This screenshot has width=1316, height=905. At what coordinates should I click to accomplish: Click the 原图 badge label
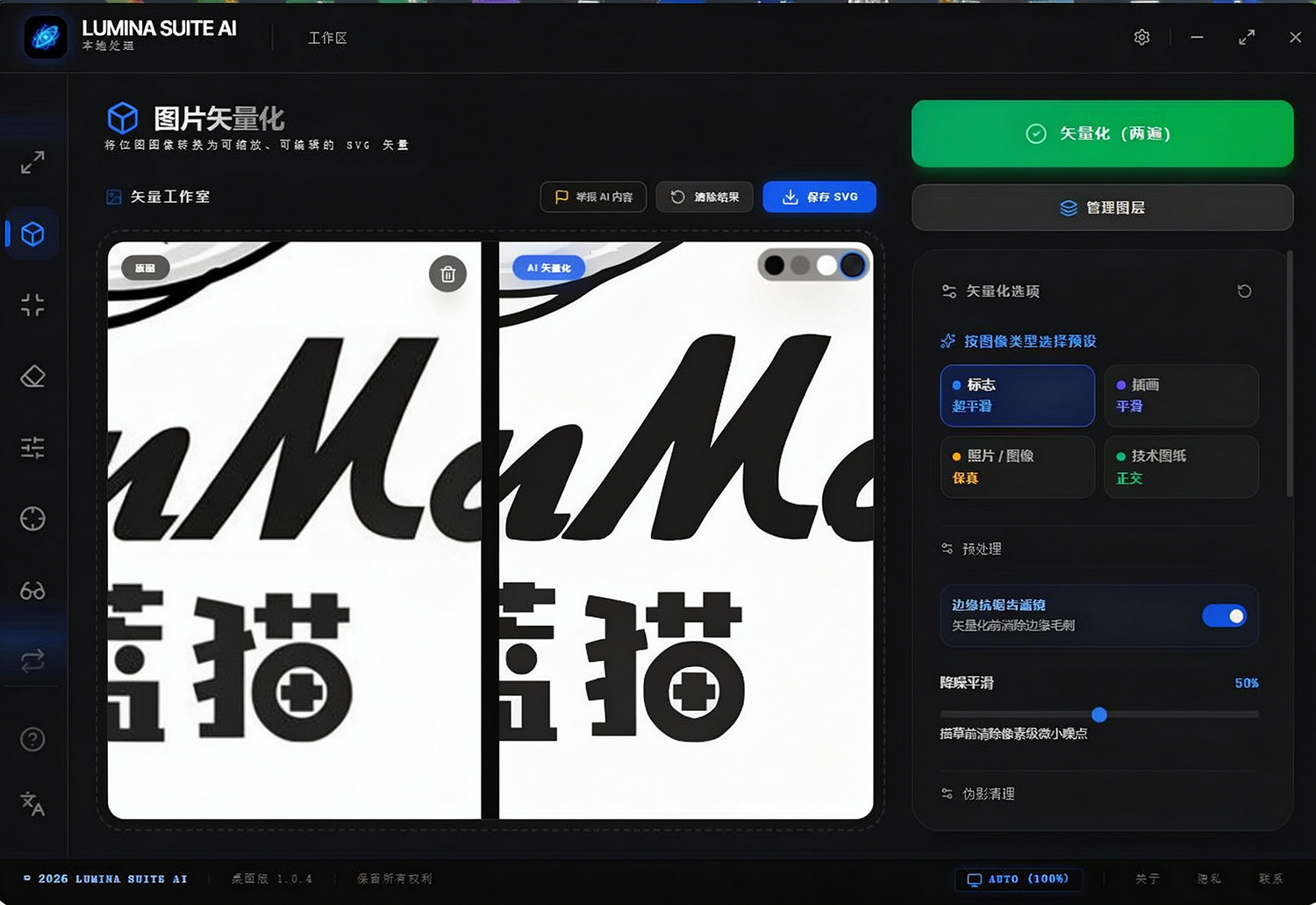point(146,268)
